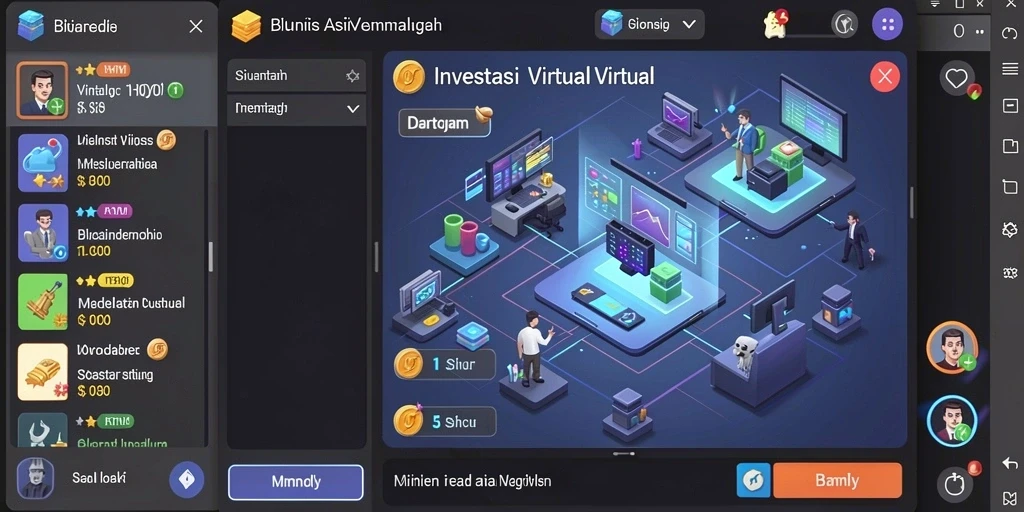1024x512 pixels.
Task: Select the Scastar sttiing gold bars icon
Action: click(43, 372)
